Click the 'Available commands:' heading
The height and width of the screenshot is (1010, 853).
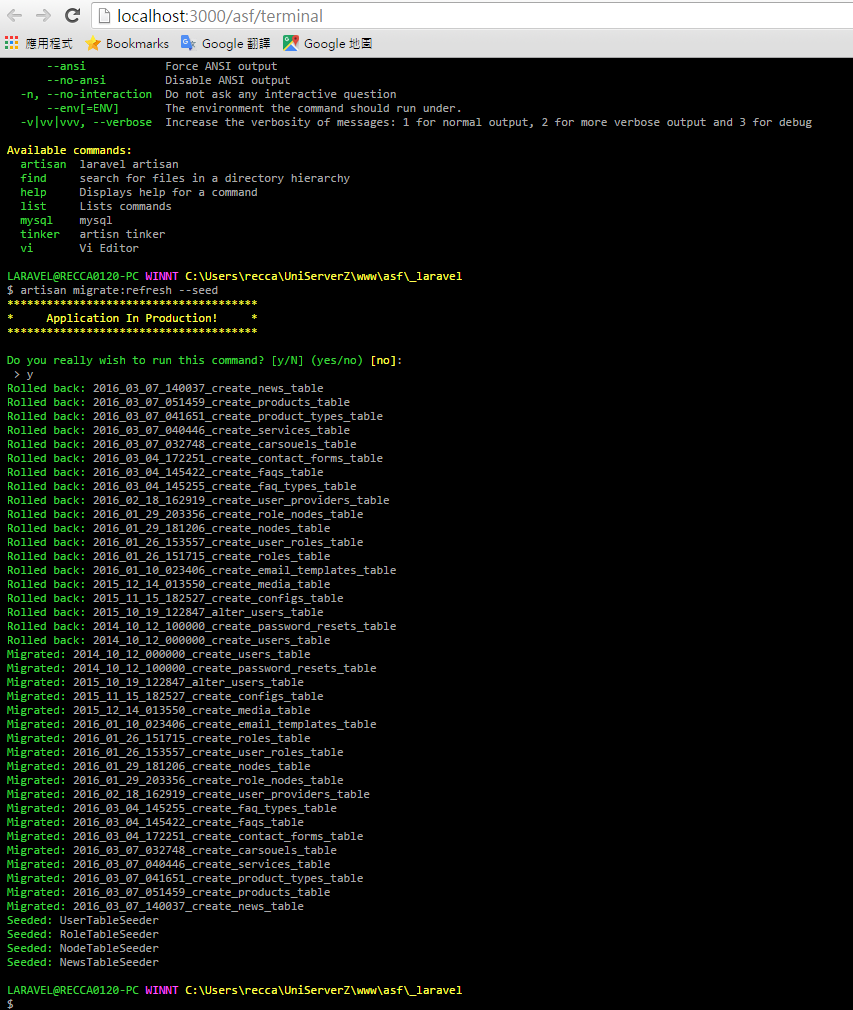click(x=70, y=150)
